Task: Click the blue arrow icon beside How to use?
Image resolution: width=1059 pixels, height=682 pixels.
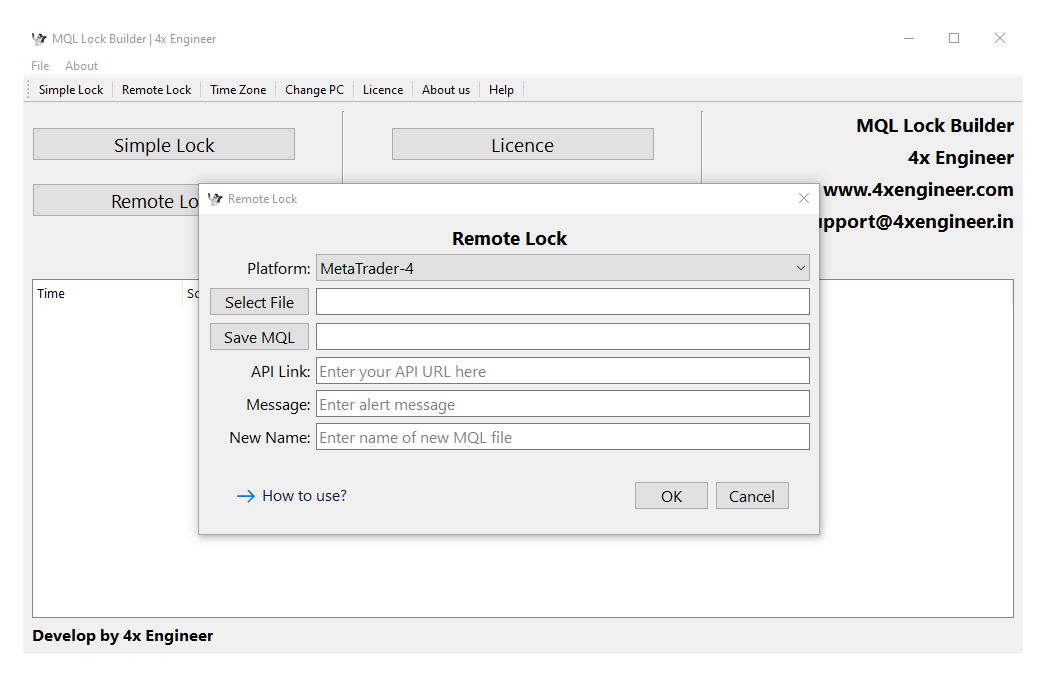Action: [246, 496]
